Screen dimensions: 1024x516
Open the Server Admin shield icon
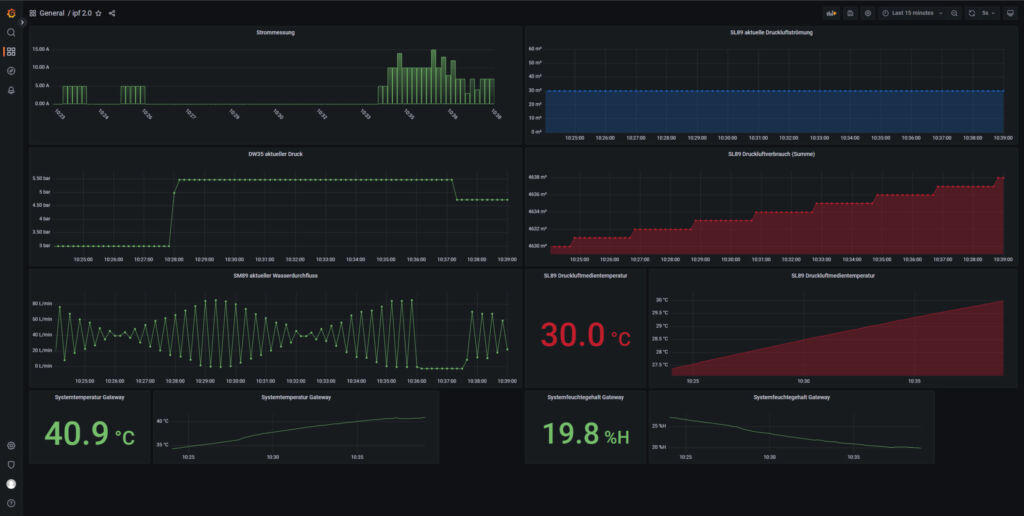(11, 464)
